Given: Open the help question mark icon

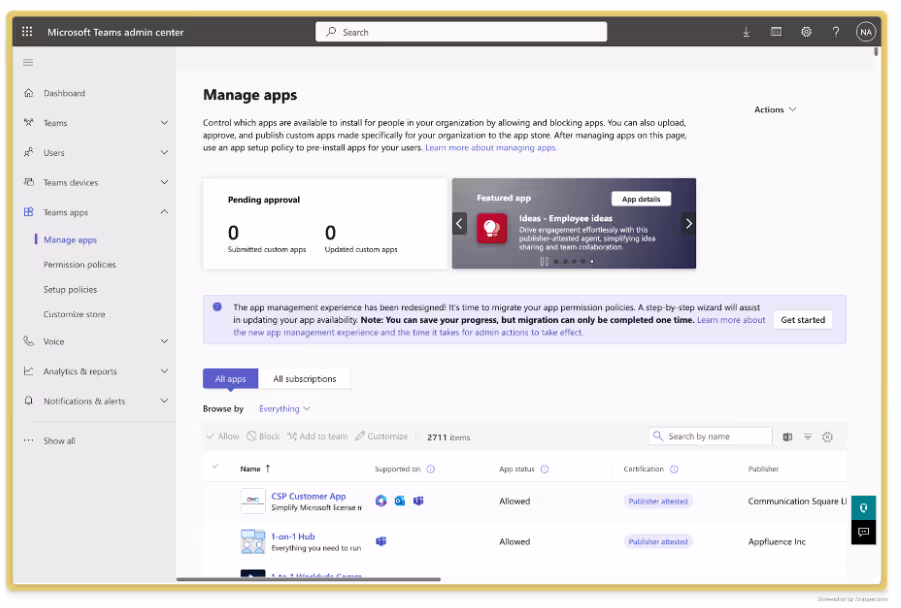Looking at the screenshot, I should [835, 32].
